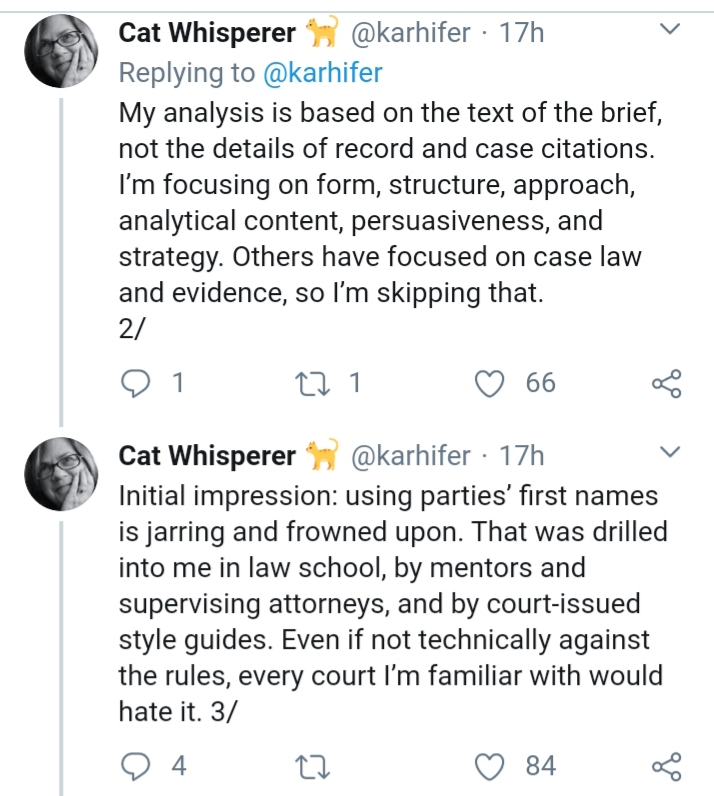Share the tweet numbered 3/

click(666, 766)
